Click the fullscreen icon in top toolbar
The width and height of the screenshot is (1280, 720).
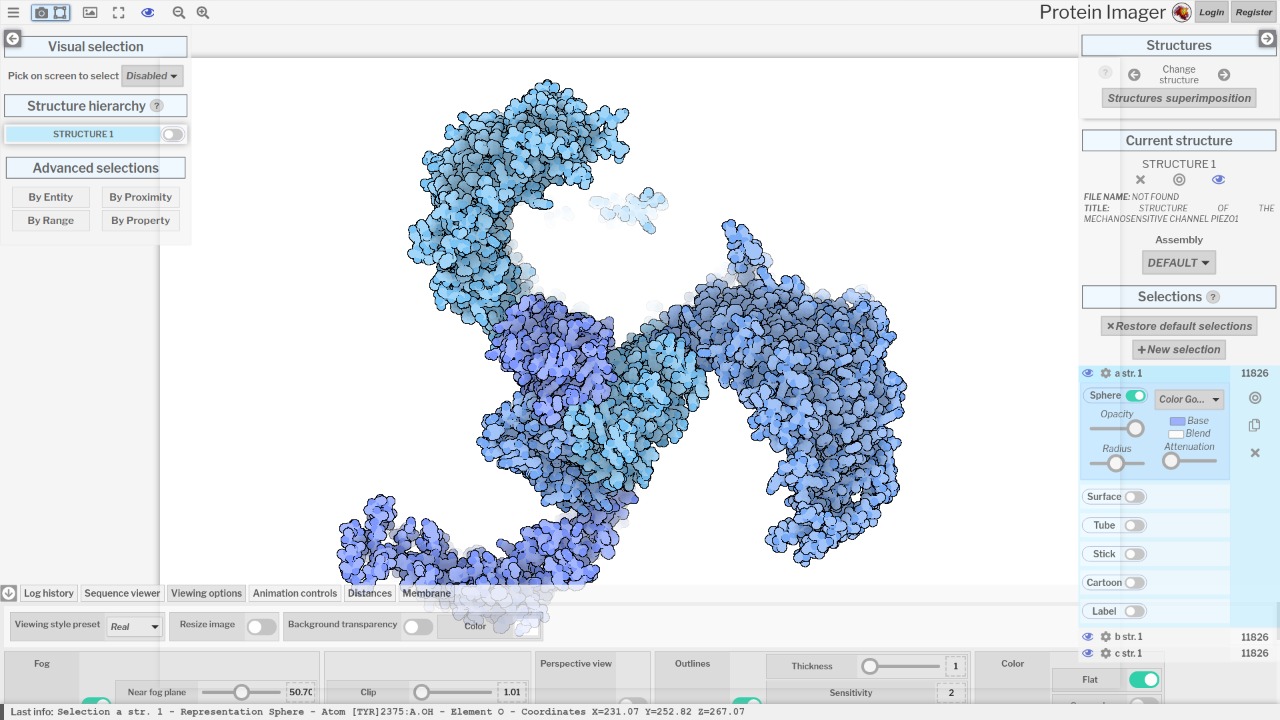click(118, 13)
